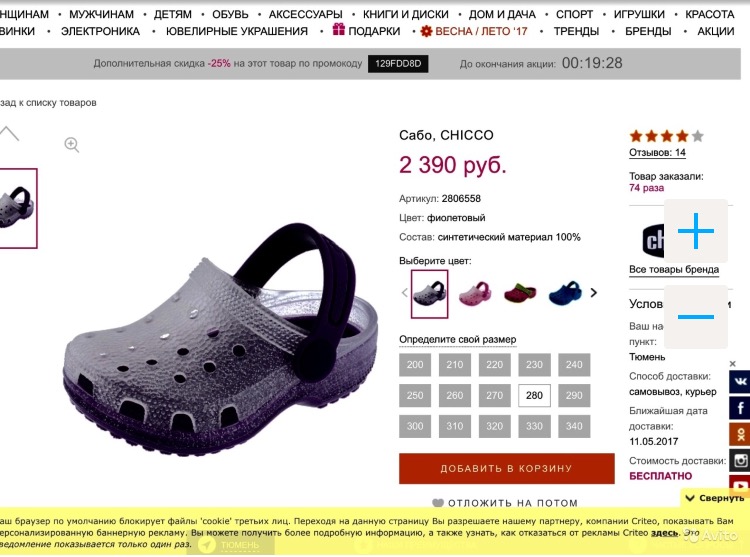Image resolution: width=750 pixels, height=557 pixels.
Task: Open the Отзывов: 14 reviews link
Action: pos(657,153)
